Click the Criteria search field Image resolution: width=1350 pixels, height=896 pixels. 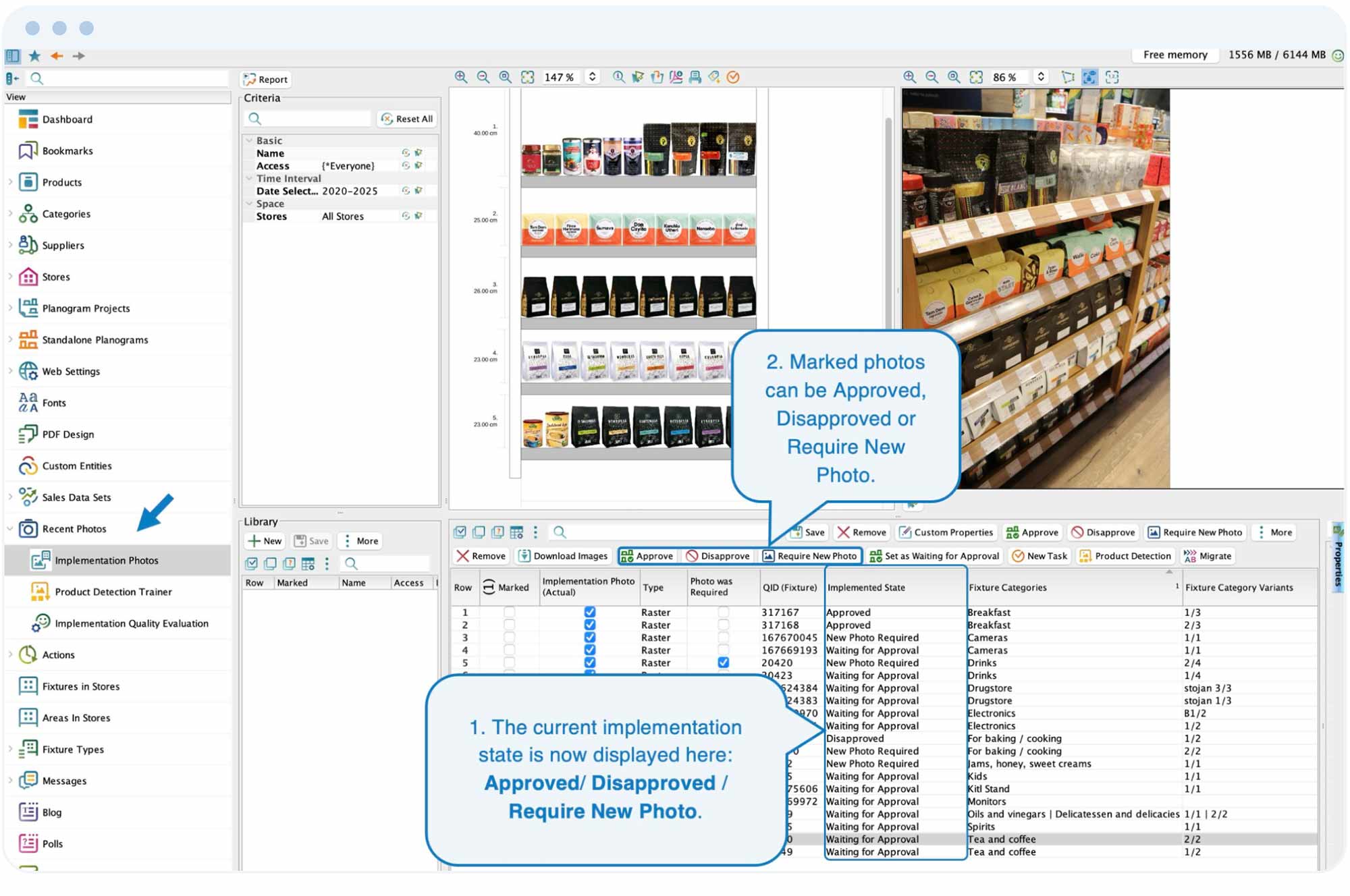point(309,119)
